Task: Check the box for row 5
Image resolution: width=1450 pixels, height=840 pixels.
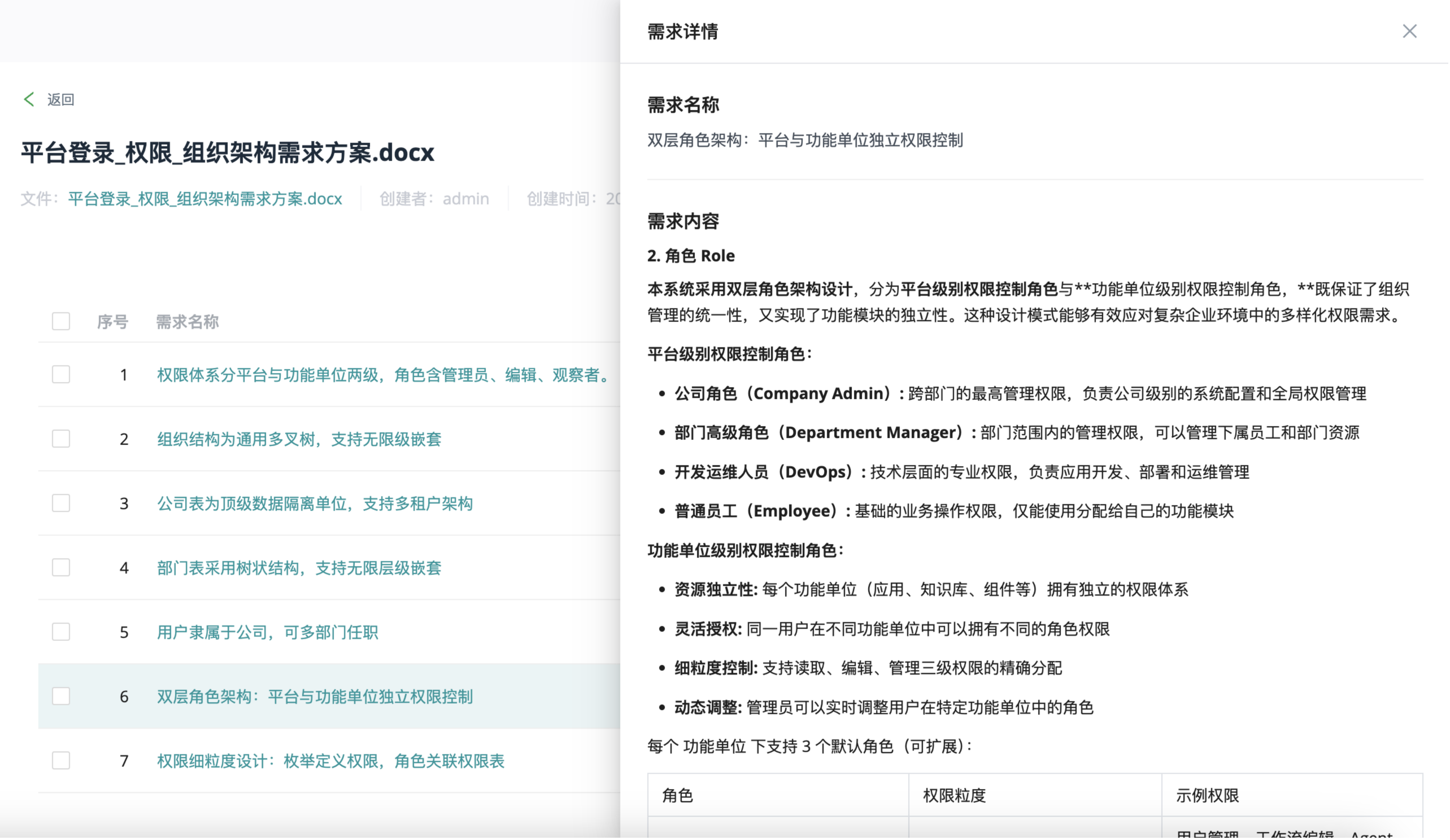Action: 61,632
